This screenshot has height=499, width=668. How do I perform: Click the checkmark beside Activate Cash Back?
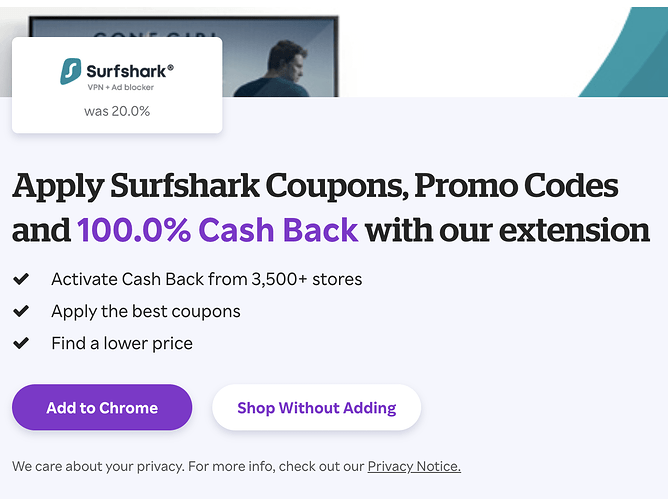tap(21, 279)
